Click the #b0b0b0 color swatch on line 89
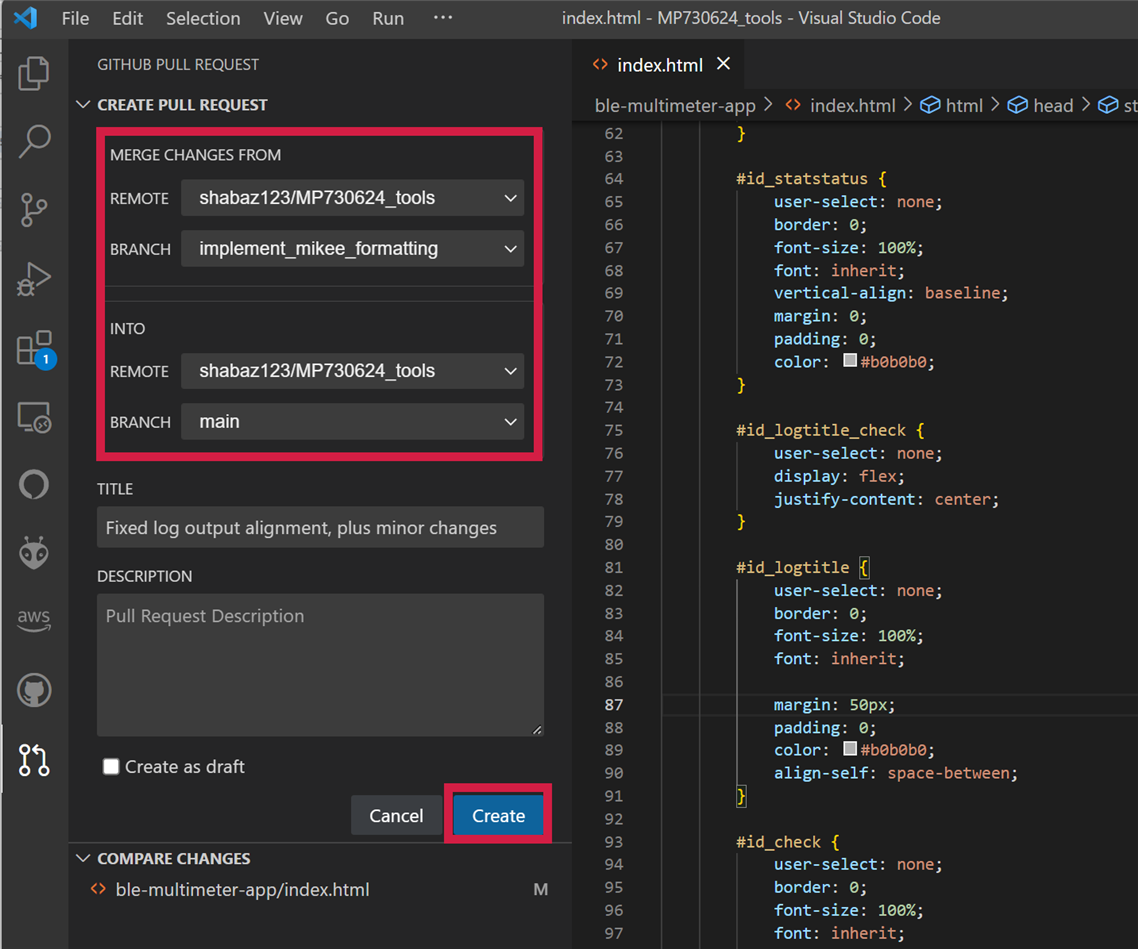Image resolution: width=1138 pixels, height=949 pixels. [x=850, y=749]
